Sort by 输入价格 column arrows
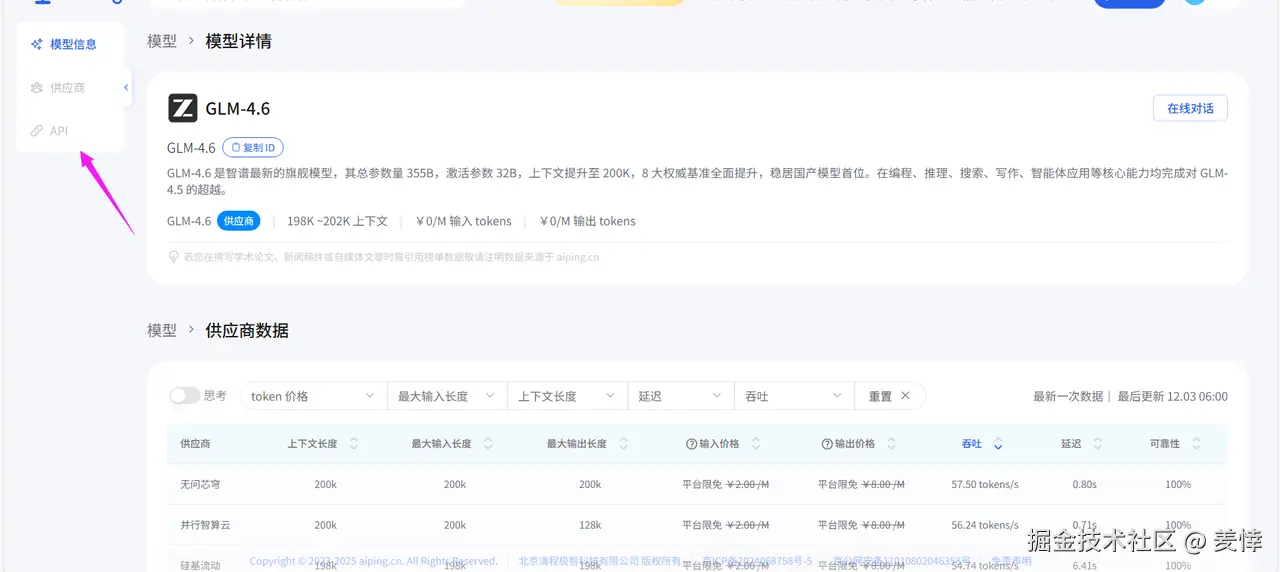 click(x=756, y=444)
